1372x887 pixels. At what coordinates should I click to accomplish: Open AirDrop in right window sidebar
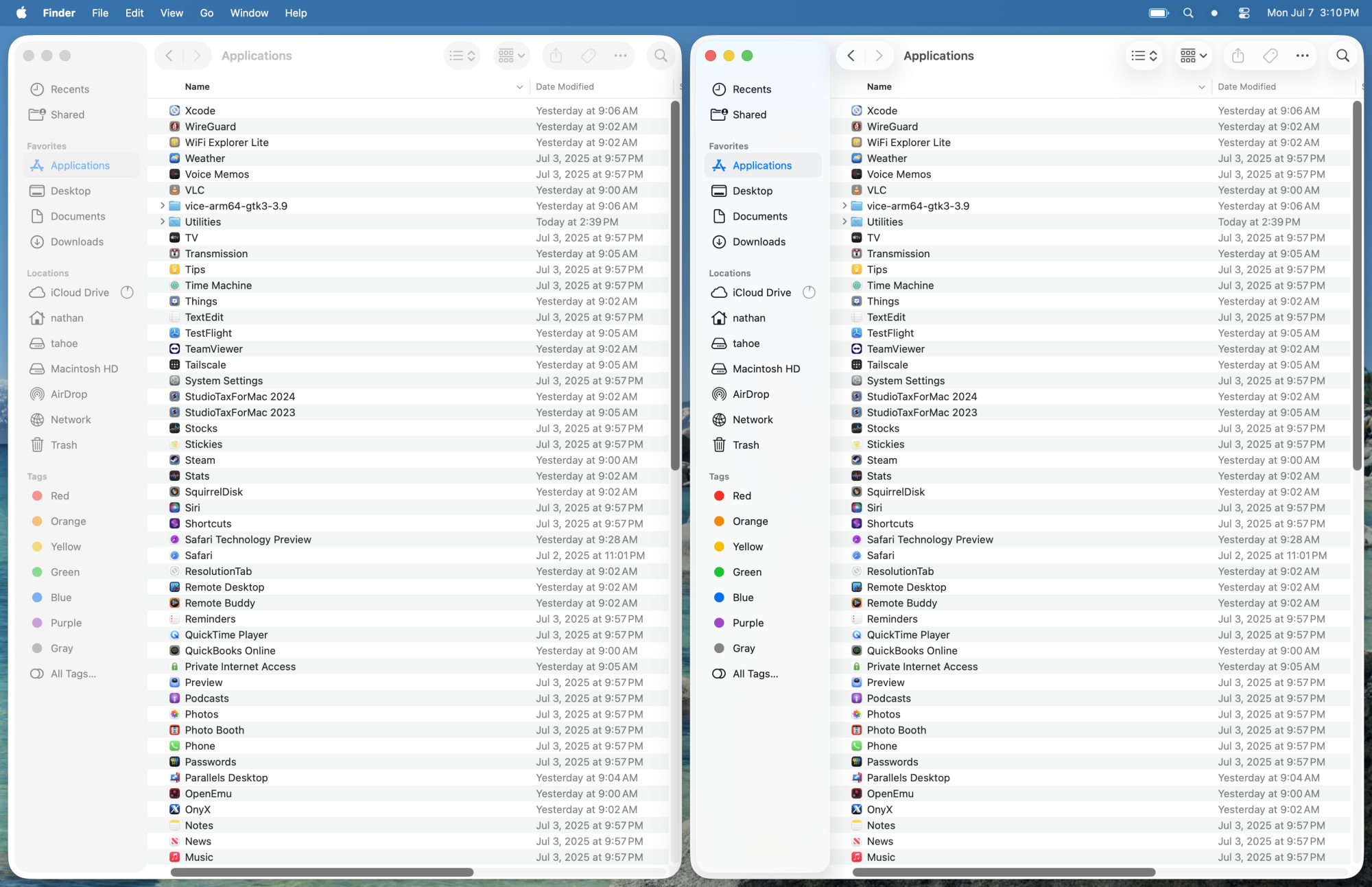coord(750,394)
